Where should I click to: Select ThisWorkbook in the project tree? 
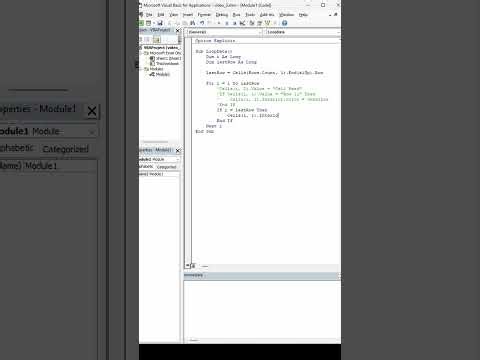click(x=167, y=64)
